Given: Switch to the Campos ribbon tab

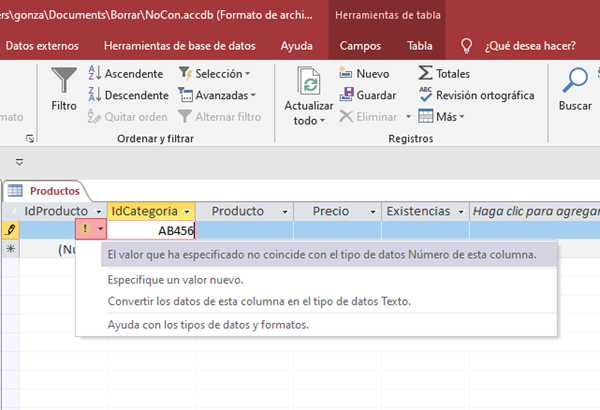Looking at the screenshot, I should [x=360, y=45].
